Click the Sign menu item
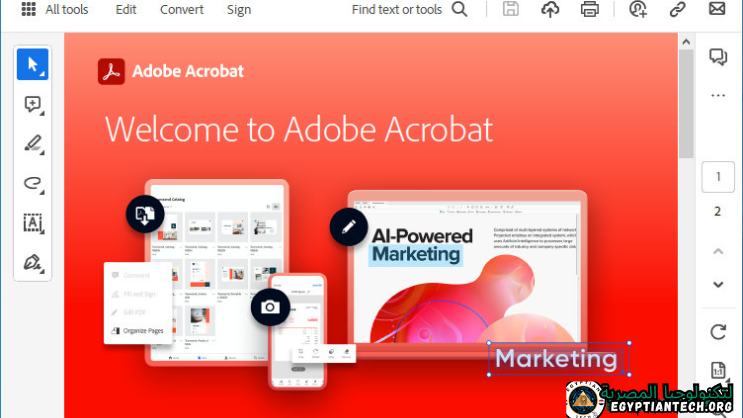Image resolution: width=743 pixels, height=418 pixels. click(239, 10)
